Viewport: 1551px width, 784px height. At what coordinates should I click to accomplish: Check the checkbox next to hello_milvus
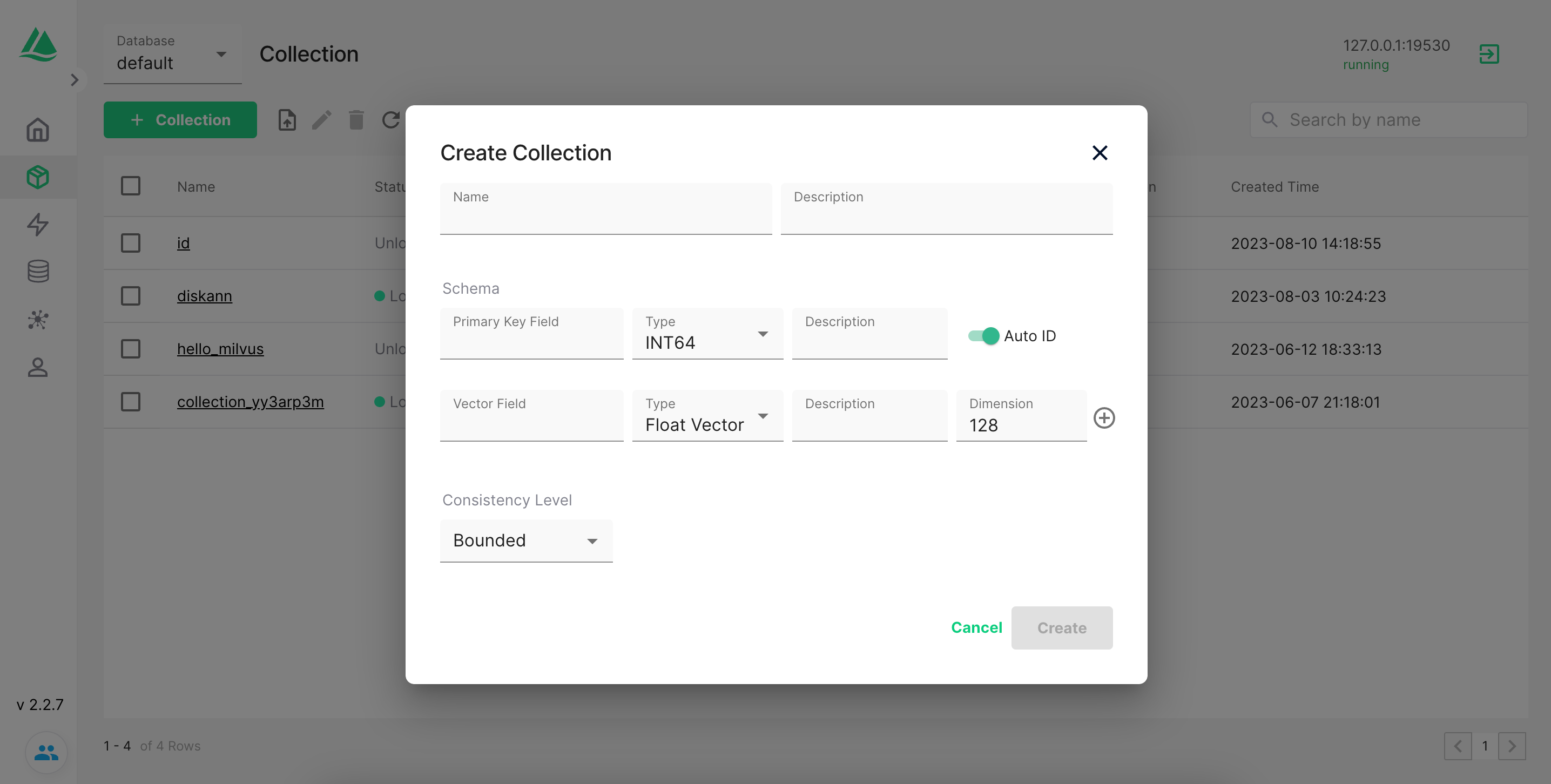click(130, 348)
